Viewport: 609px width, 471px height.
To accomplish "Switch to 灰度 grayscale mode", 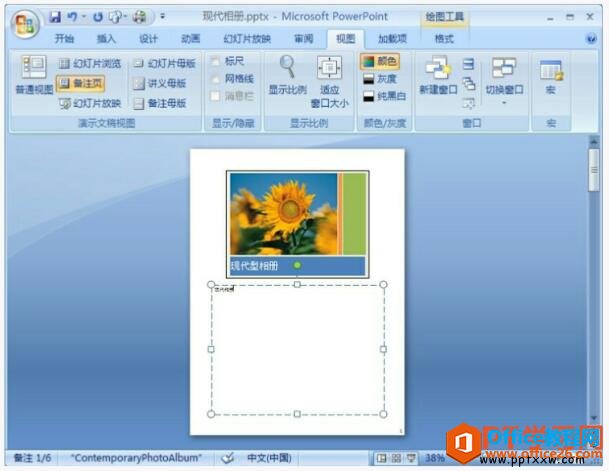I will pos(380,79).
